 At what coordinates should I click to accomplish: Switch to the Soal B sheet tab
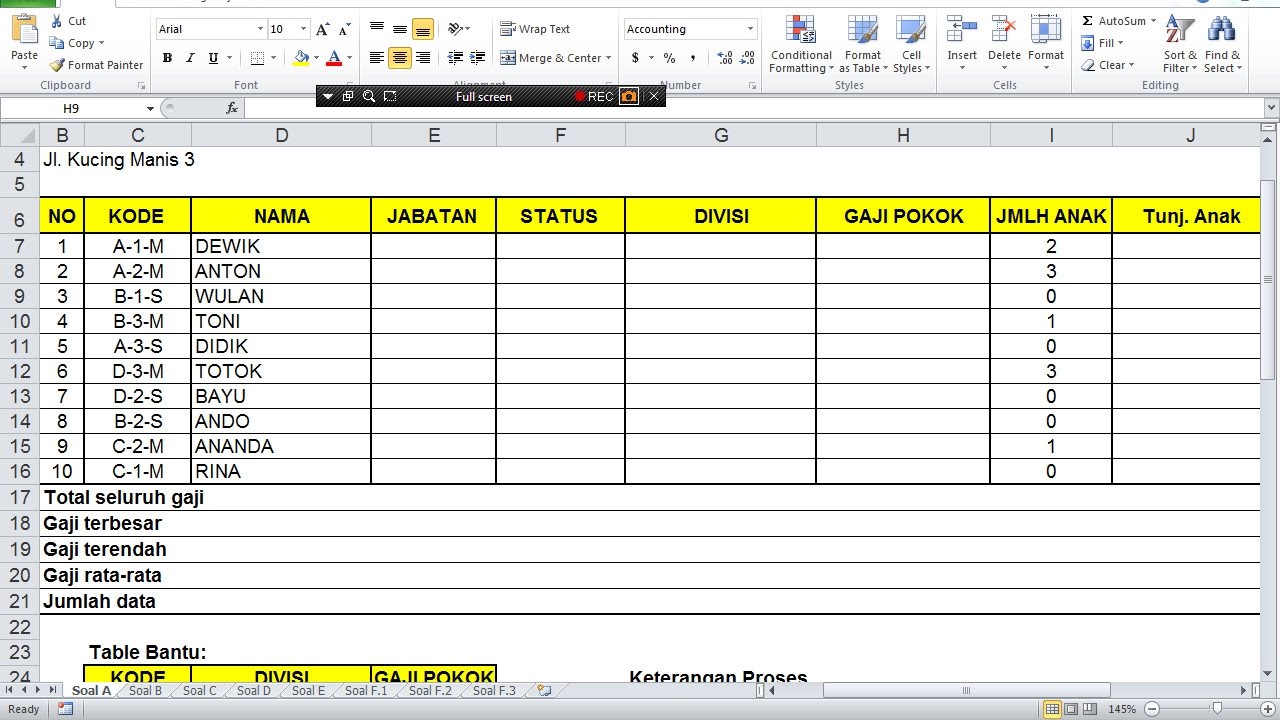pos(145,691)
